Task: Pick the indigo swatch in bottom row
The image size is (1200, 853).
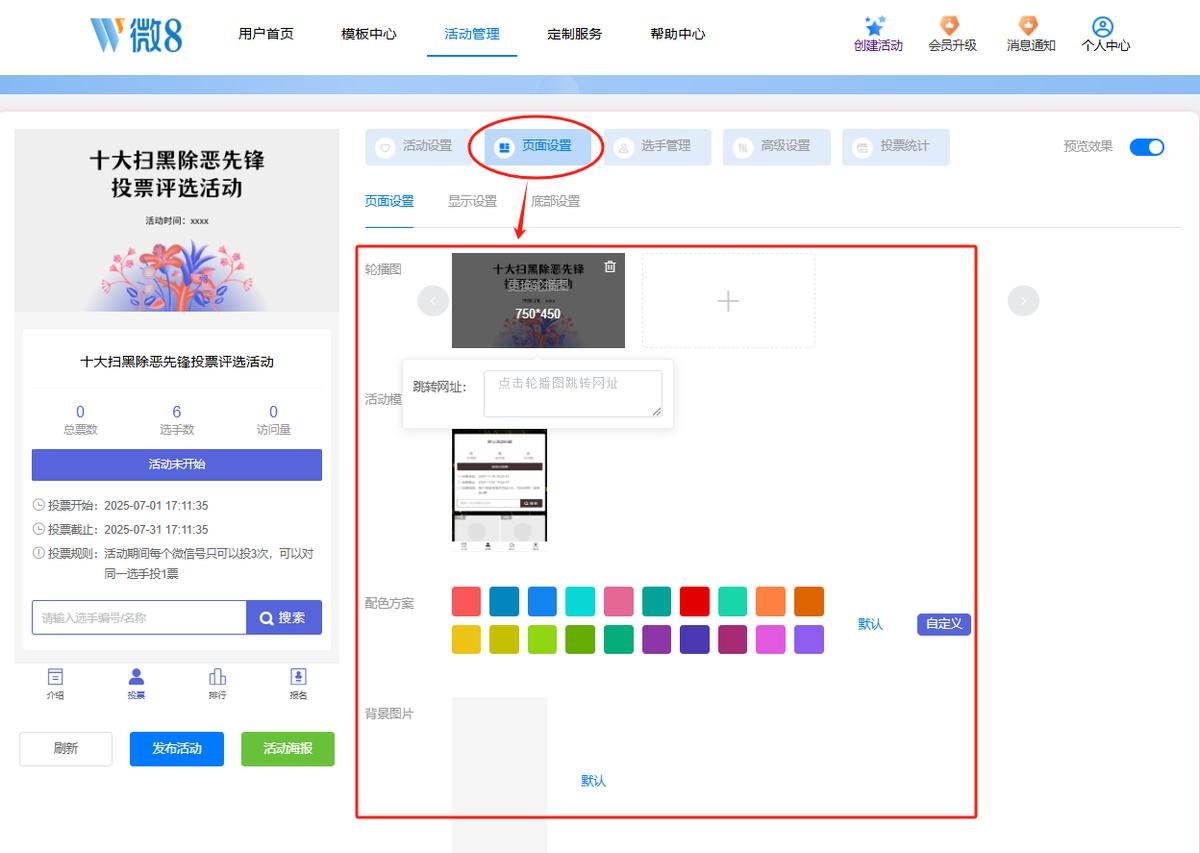Action: pyautogui.click(x=695, y=640)
